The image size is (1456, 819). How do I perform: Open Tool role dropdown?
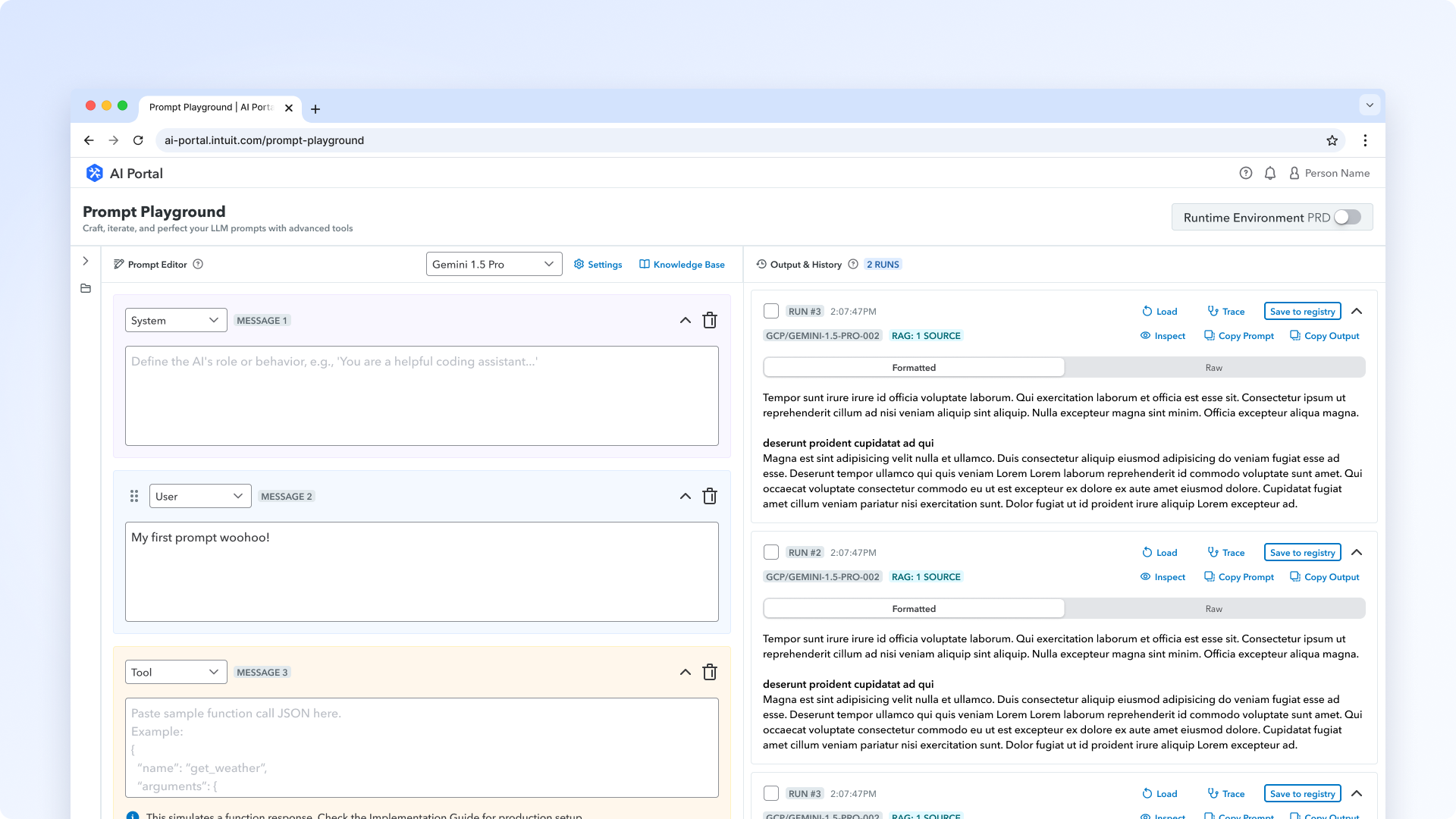click(x=176, y=672)
